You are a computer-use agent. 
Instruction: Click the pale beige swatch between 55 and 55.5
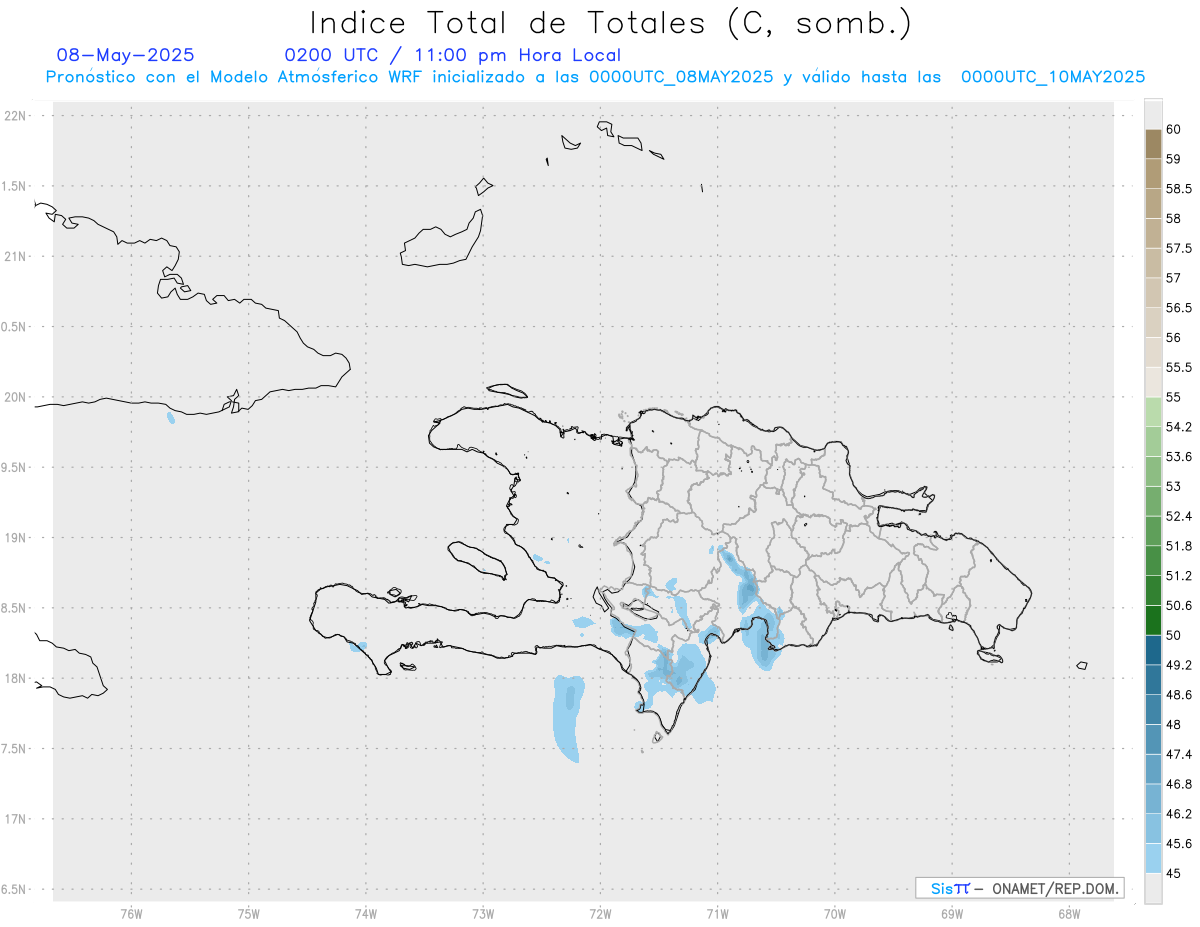coord(1153,382)
